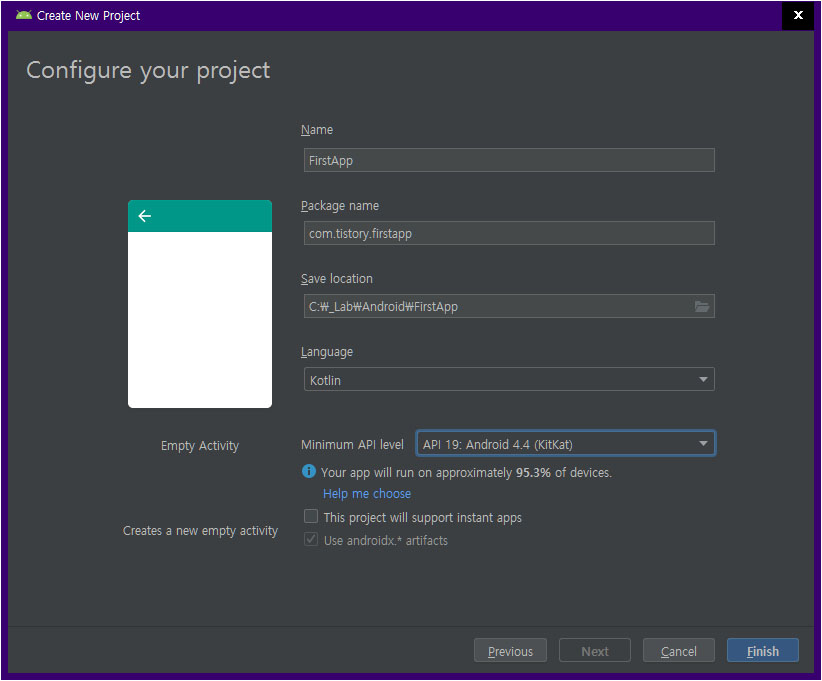Click the Cancel button

[678, 651]
